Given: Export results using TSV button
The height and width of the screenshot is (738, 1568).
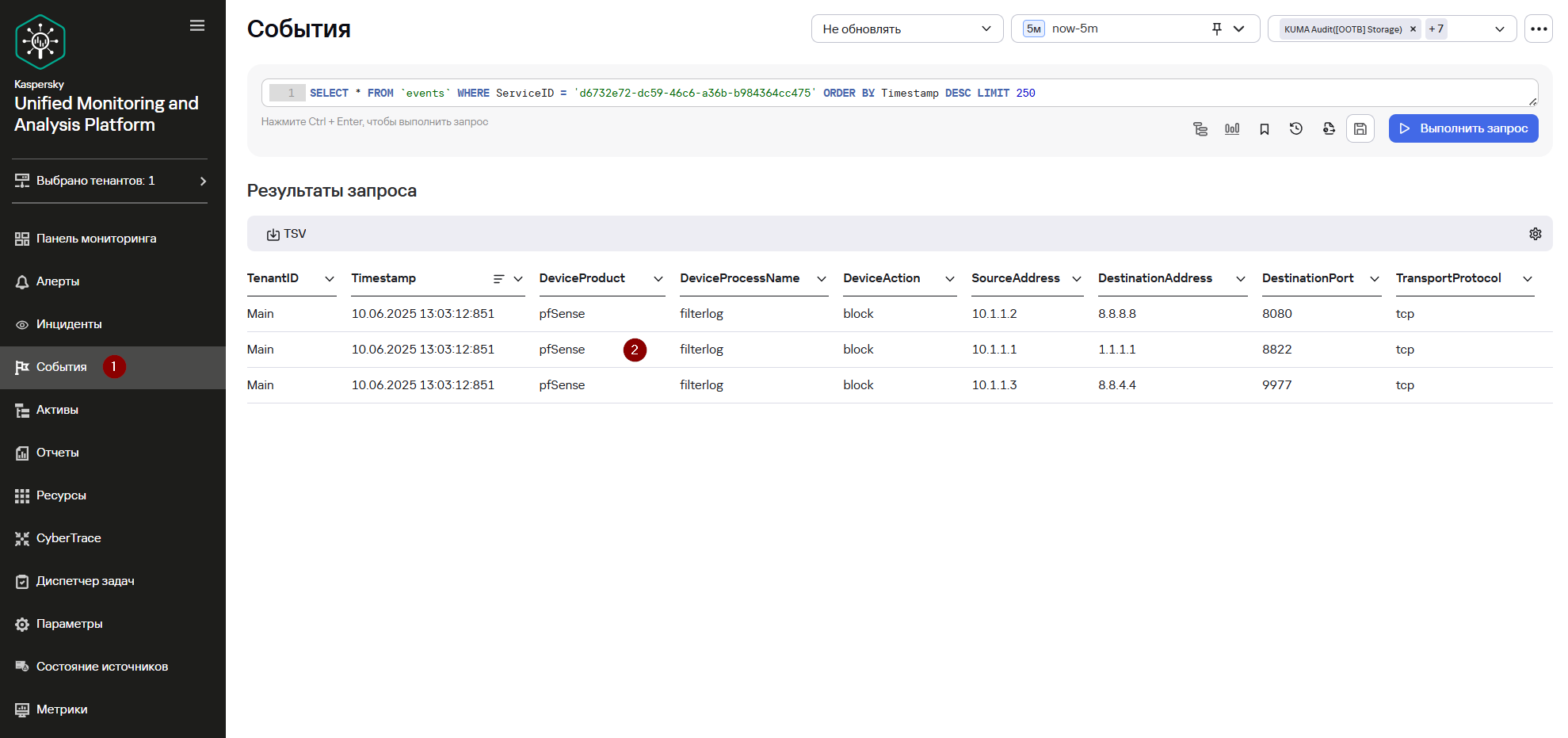Looking at the screenshot, I should [x=287, y=234].
